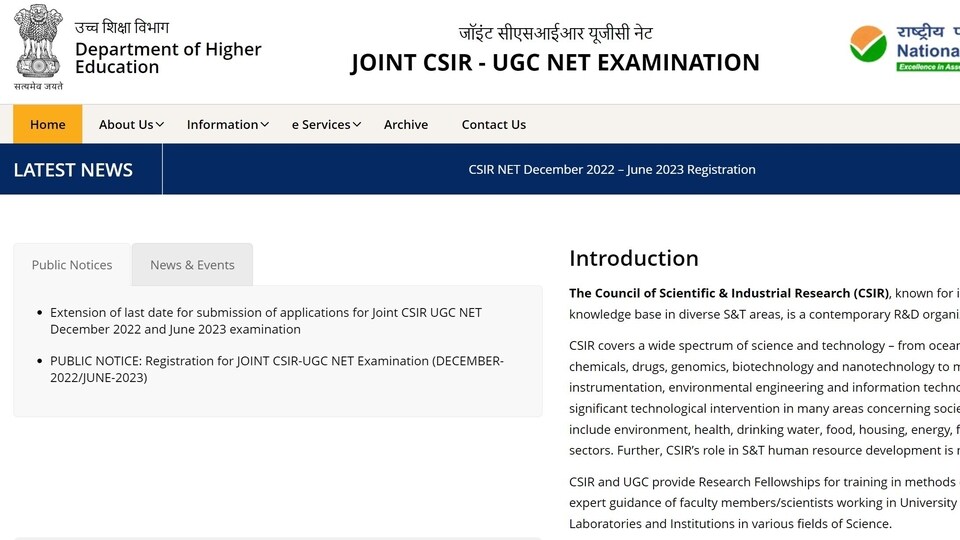Screen dimensions: 960x540
Task: Click the Hindi department name text
Action: pos(122,27)
